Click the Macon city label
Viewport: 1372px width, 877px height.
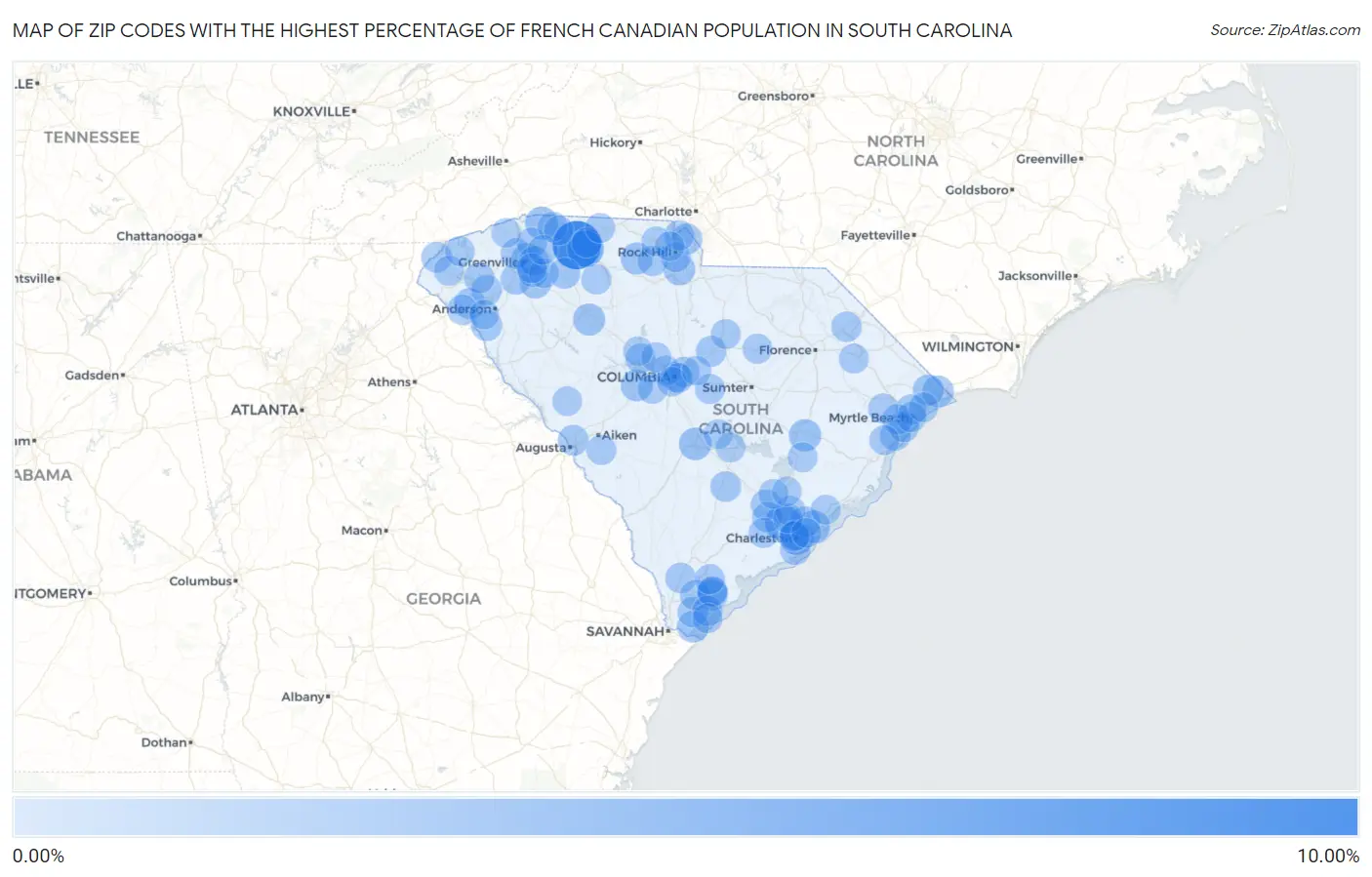364,530
